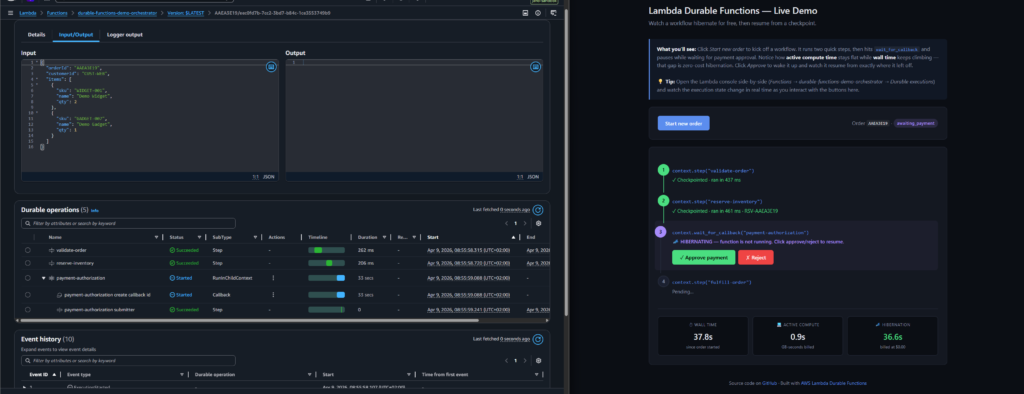This screenshot has width=1024, height=394.
Task: Select the payment-authorization row radio button
Action: (27, 278)
